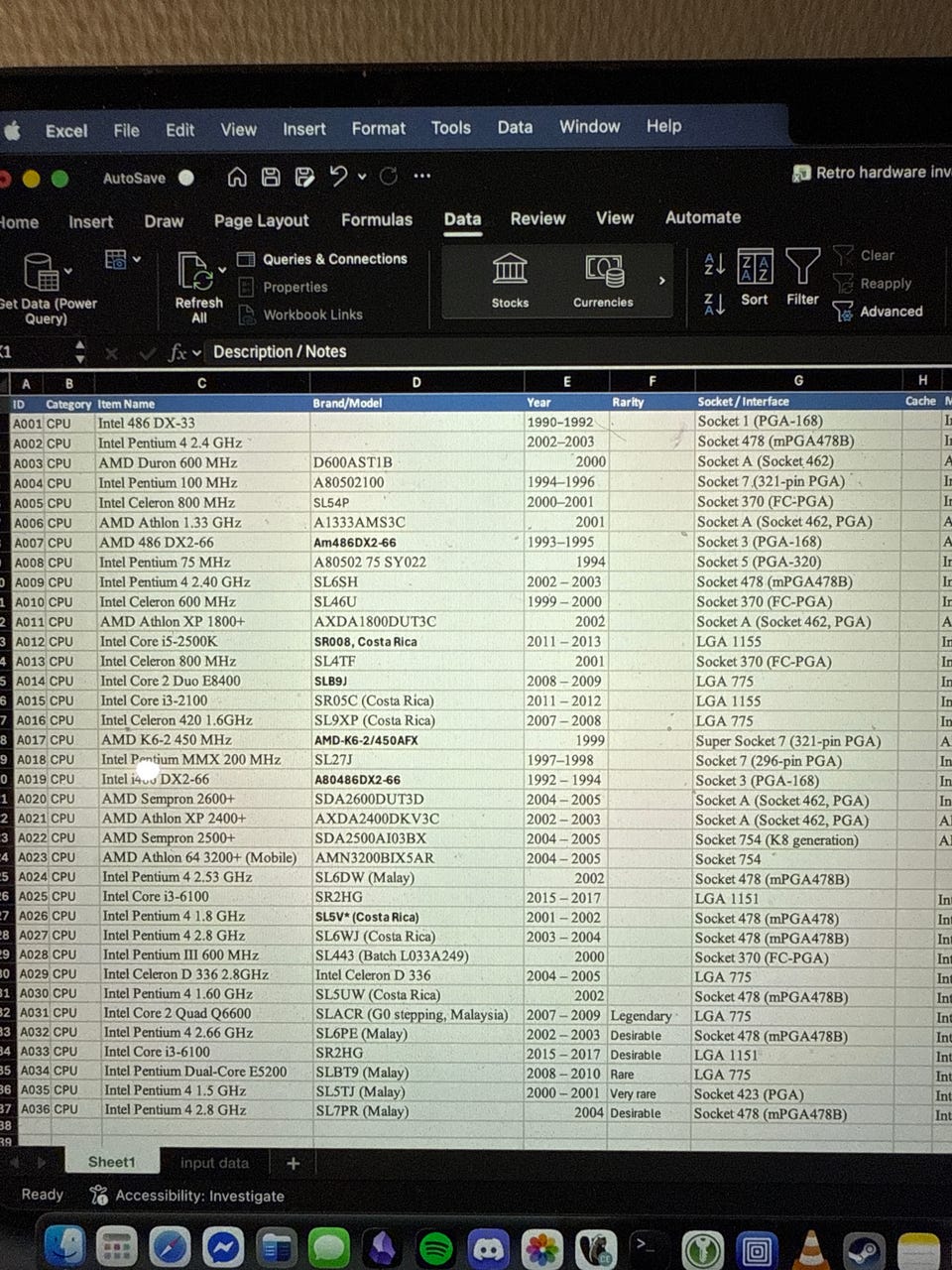Click the cancel X icon in formula bar
952x1270 pixels.
pyautogui.click(x=111, y=353)
